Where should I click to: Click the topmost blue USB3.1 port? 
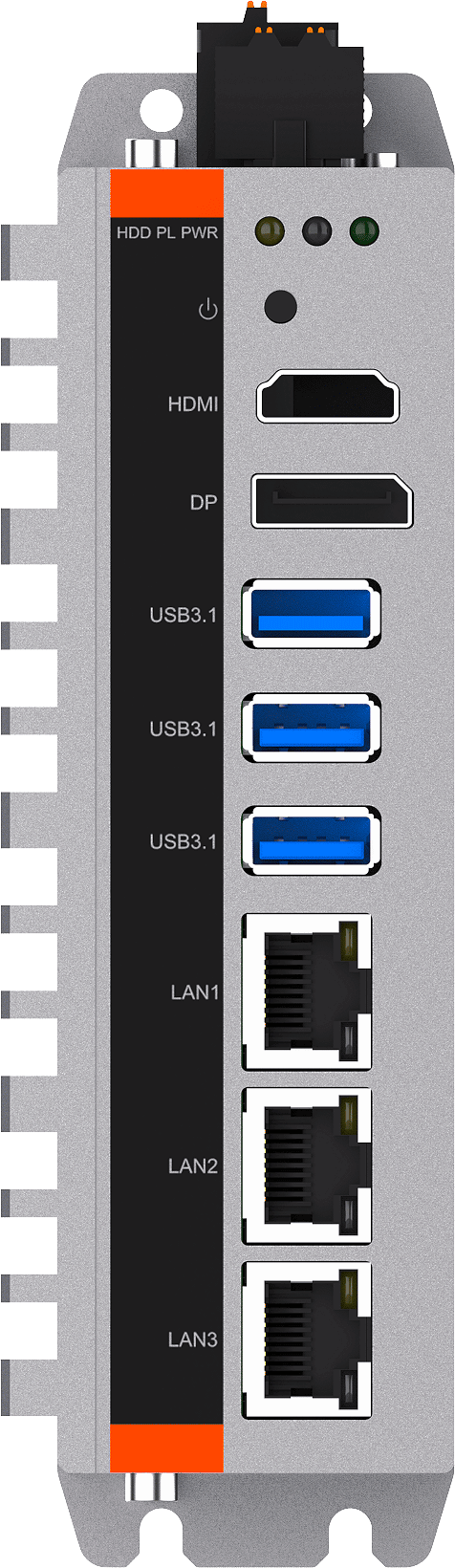point(312,614)
